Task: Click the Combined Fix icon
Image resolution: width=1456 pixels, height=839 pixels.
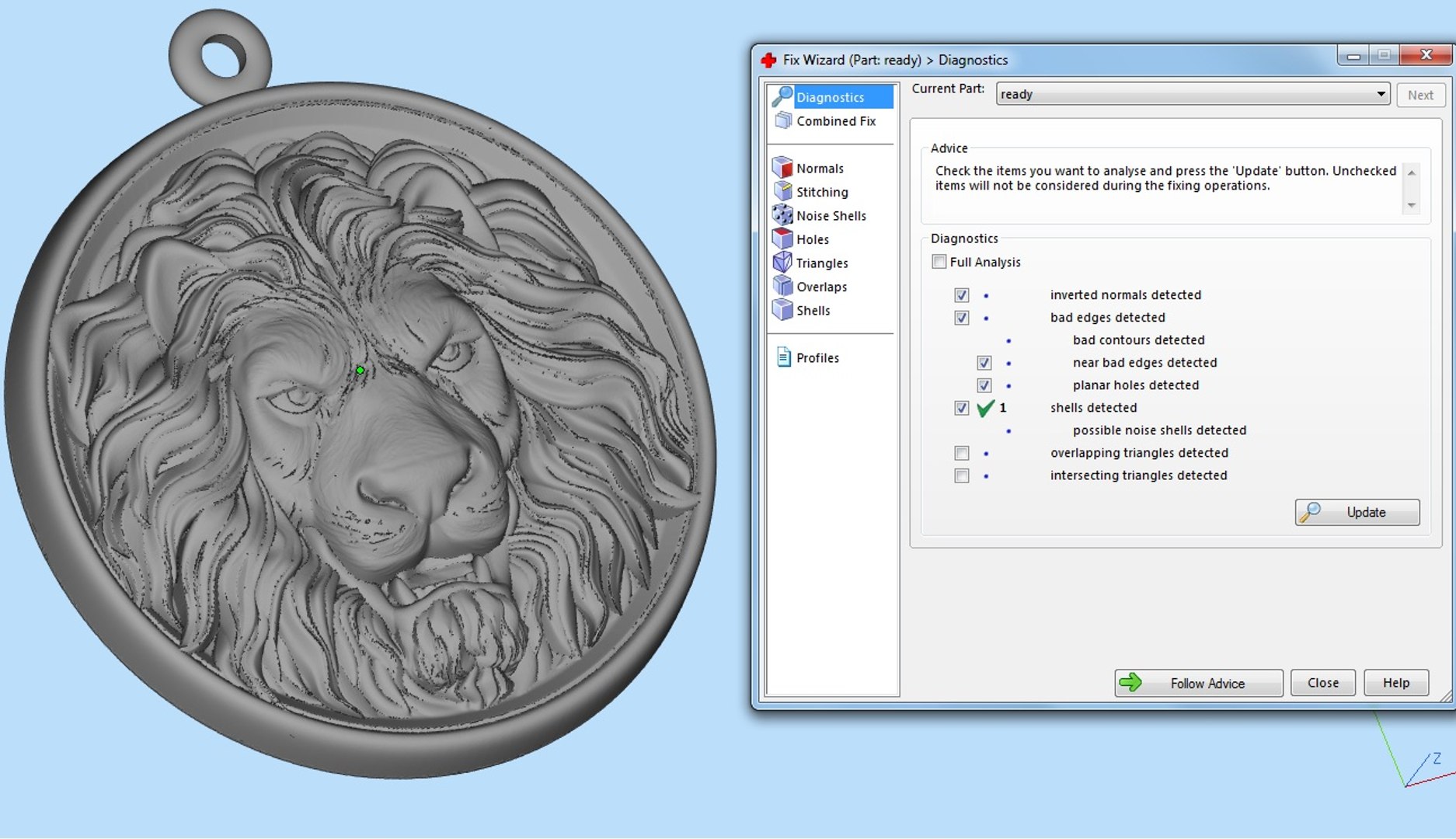Action: (x=783, y=120)
